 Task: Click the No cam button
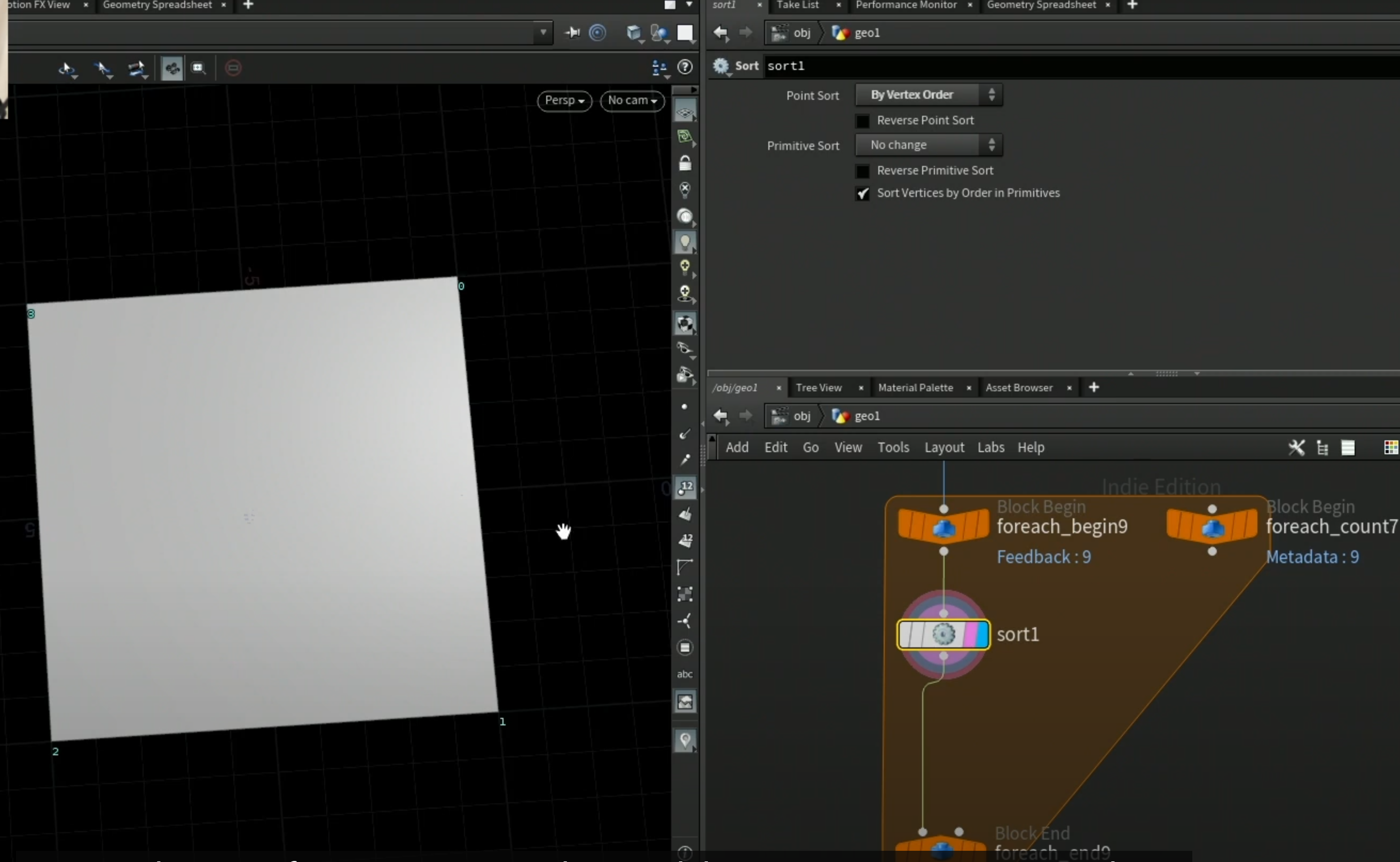pos(632,100)
